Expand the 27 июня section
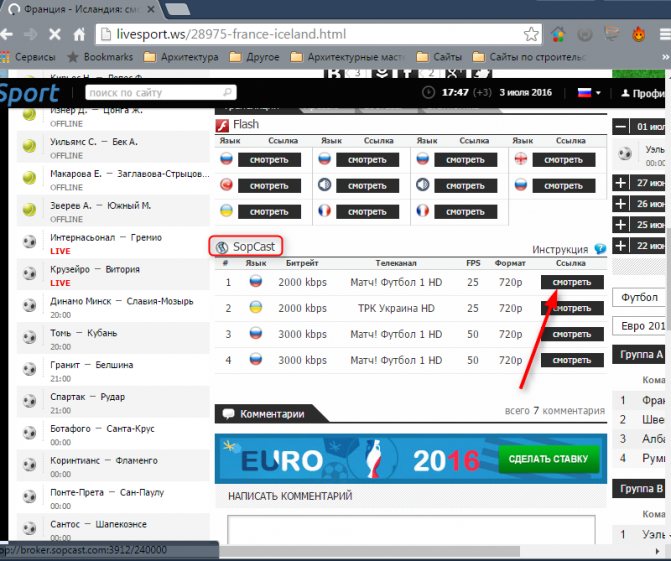 coord(621,183)
